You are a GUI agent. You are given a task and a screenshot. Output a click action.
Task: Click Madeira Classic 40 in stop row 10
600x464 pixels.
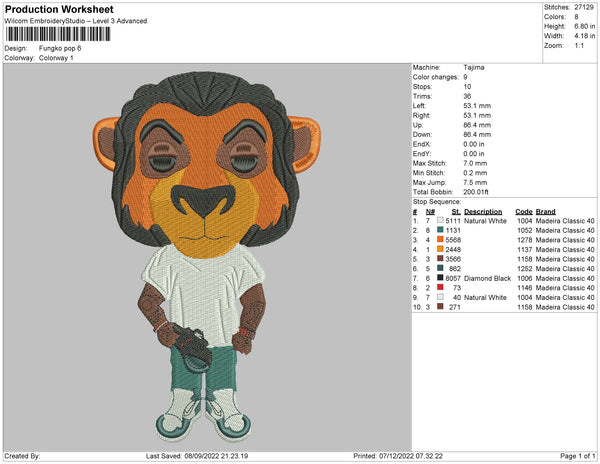565,307
